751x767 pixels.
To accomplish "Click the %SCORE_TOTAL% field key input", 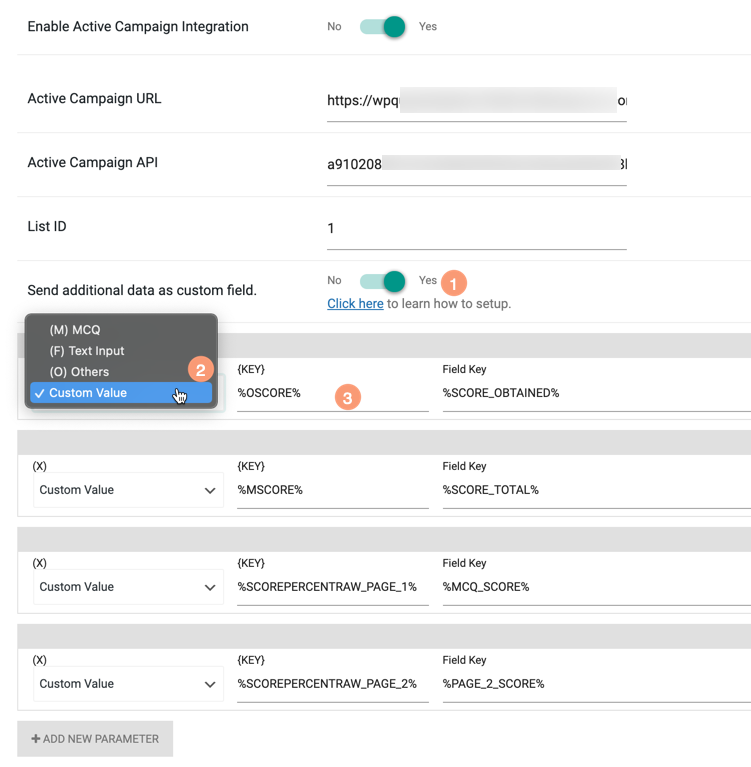I will [x=596, y=490].
